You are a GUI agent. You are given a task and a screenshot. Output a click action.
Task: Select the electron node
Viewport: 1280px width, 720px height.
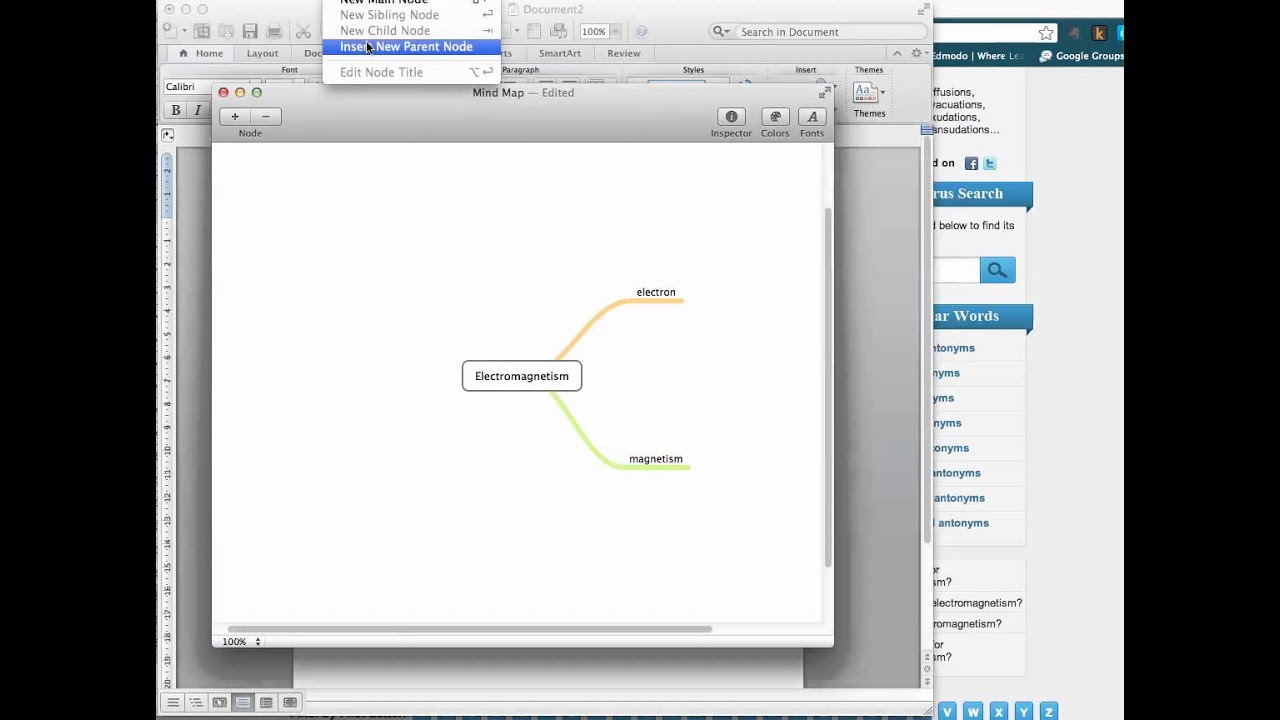click(656, 292)
